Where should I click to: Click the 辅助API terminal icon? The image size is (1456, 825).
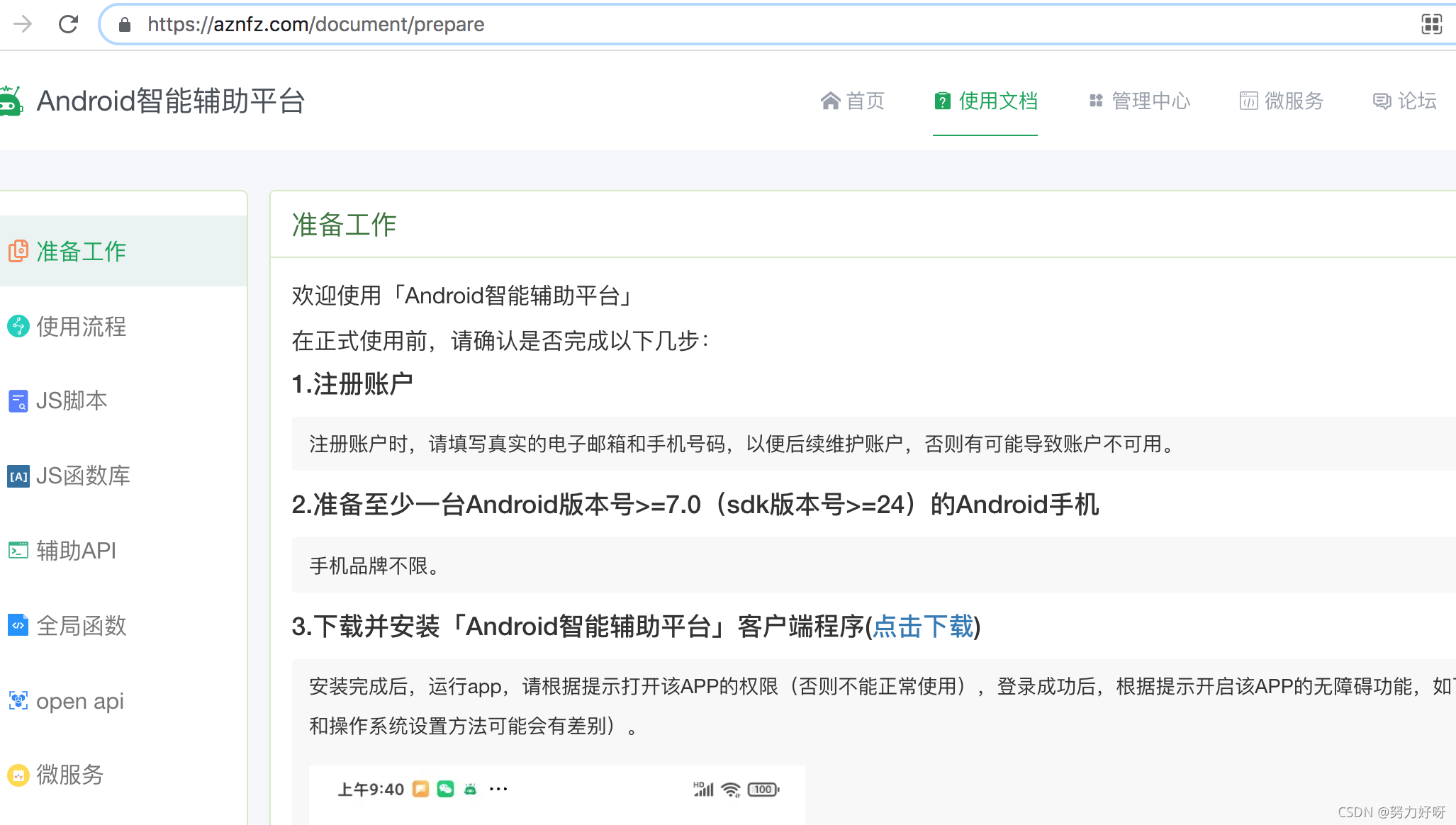click(x=18, y=551)
